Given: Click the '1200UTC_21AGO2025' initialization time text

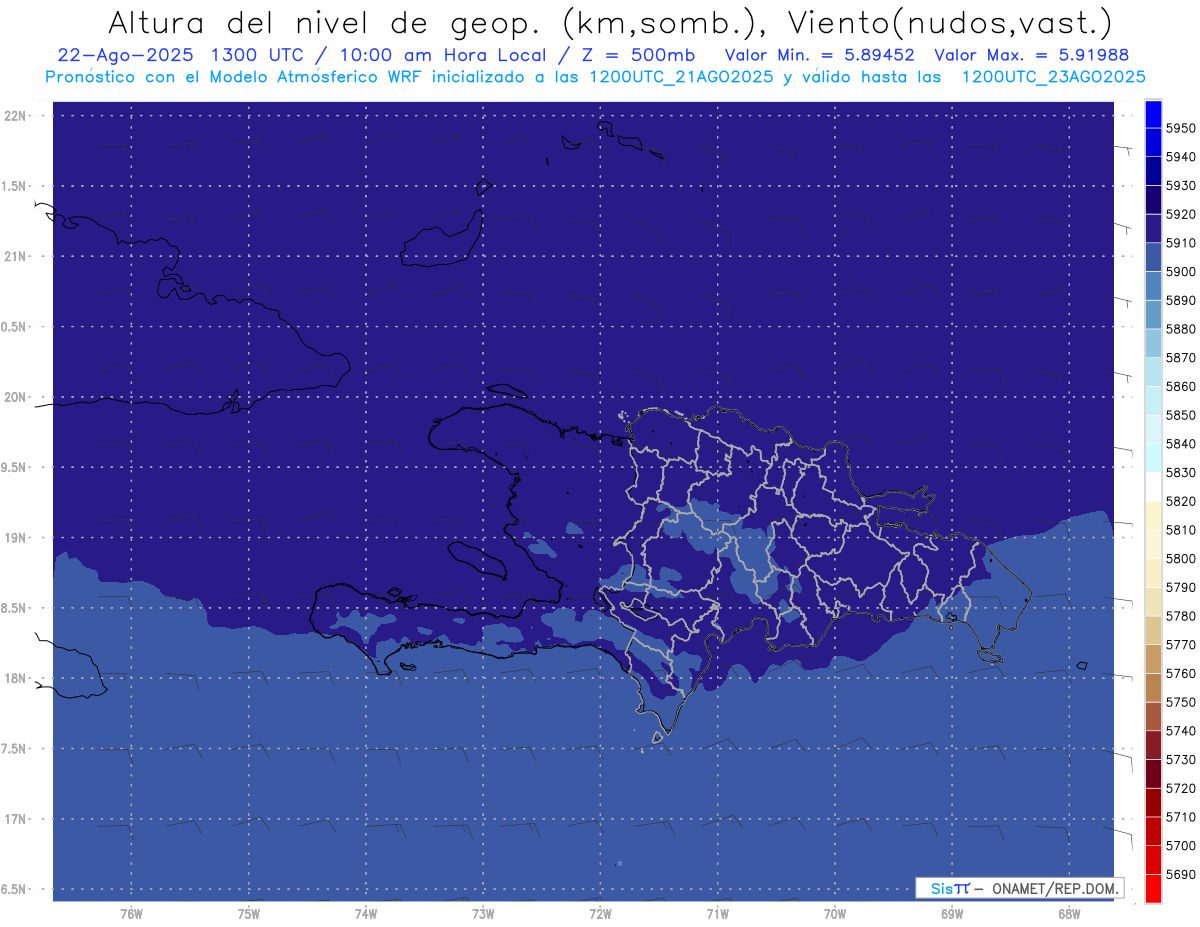Looking at the screenshot, I should pos(681,77).
